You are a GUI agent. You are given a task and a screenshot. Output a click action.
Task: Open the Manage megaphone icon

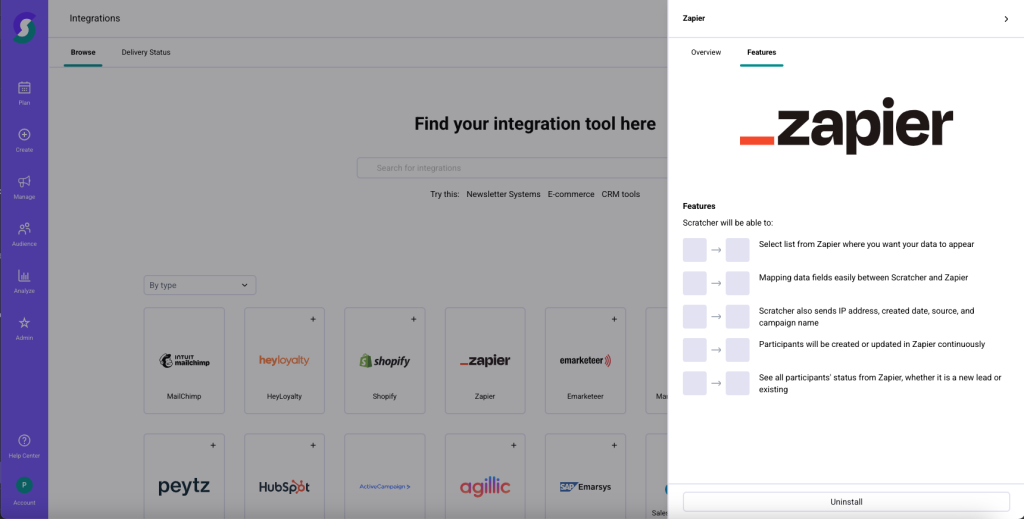(x=24, y=182)
